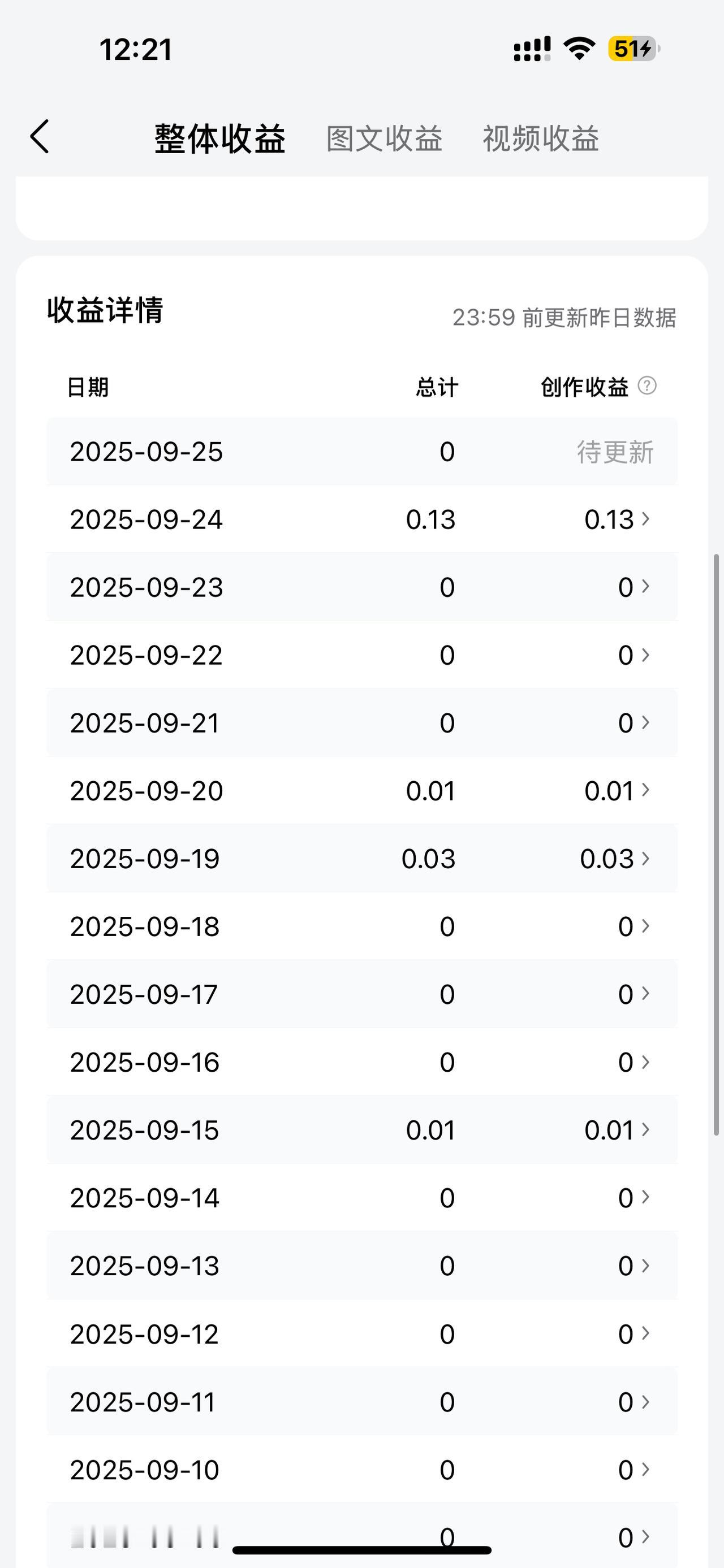Screen dimensions: 724x1568
Task: Select the 整体收益 tab
Action: (220, 139)
